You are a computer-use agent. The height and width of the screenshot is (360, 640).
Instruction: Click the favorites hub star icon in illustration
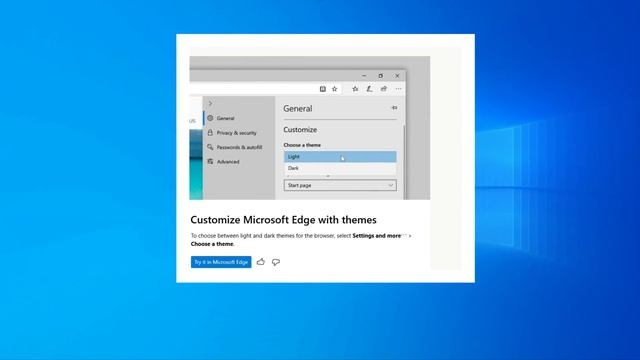(355, 89)
